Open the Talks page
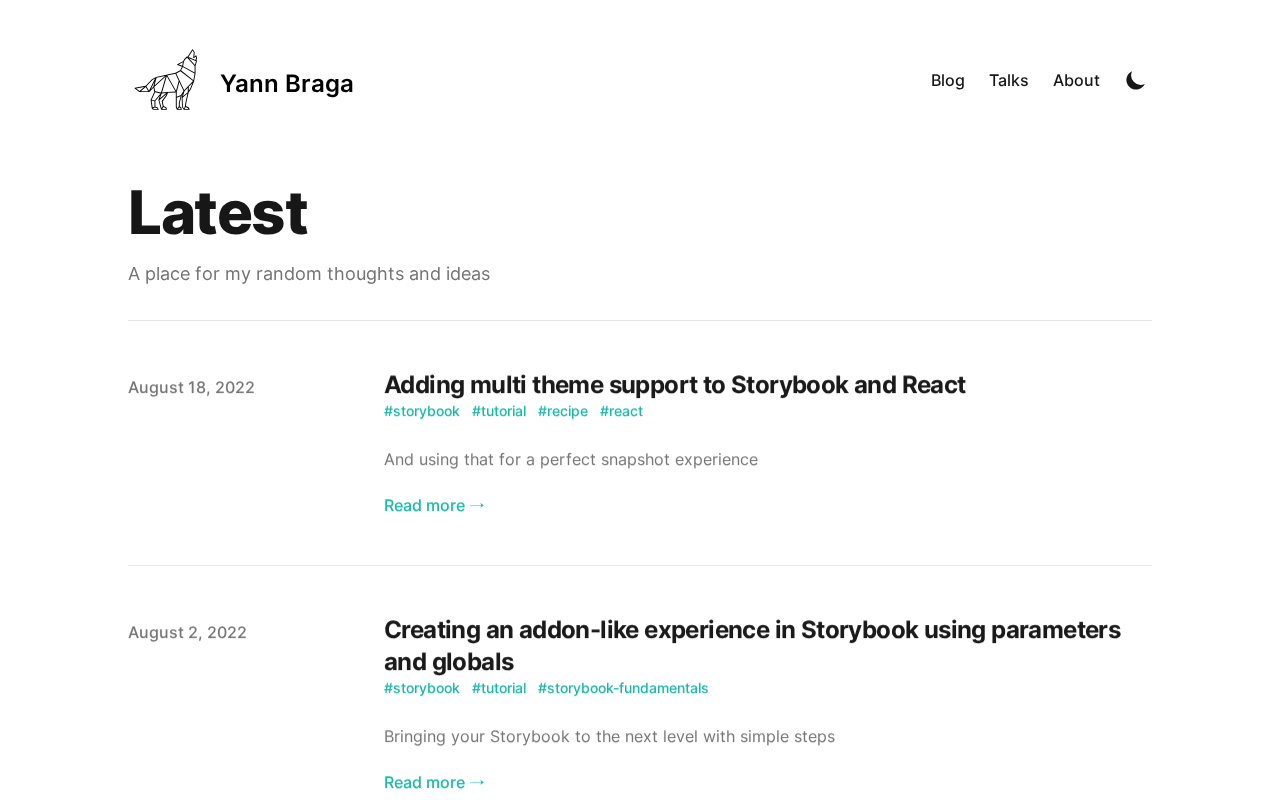This screenshot has width=1280, height=800. pyautogui.click(x=1008, y=81)
